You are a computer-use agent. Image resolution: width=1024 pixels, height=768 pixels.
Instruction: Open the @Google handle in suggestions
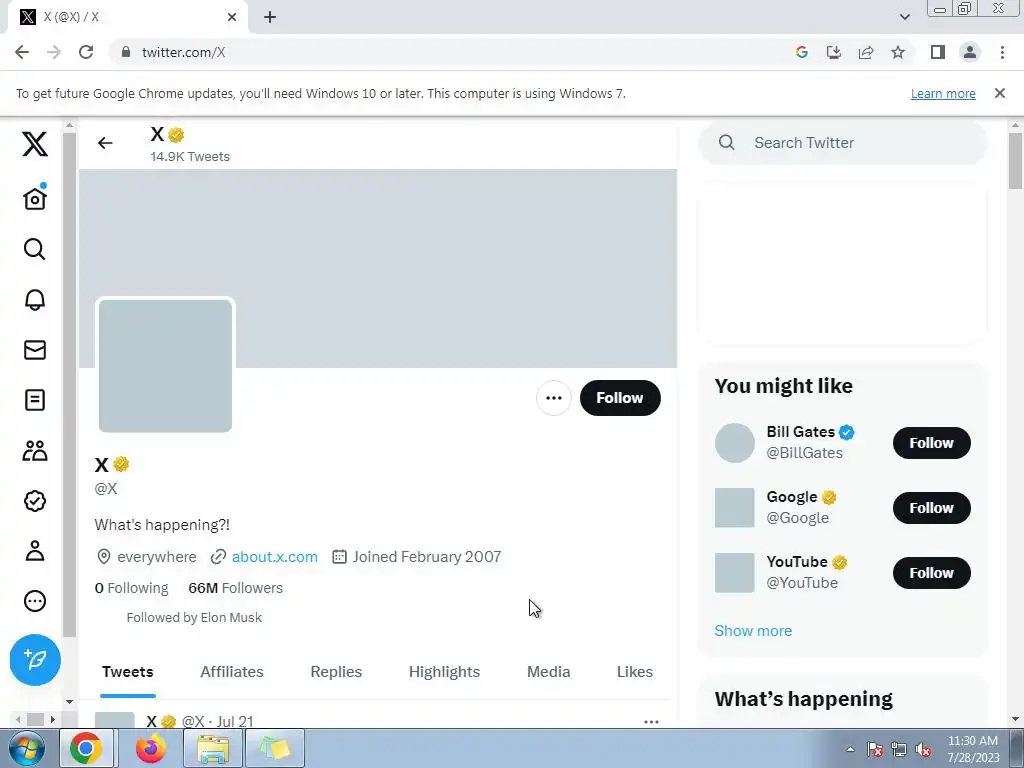797,518
